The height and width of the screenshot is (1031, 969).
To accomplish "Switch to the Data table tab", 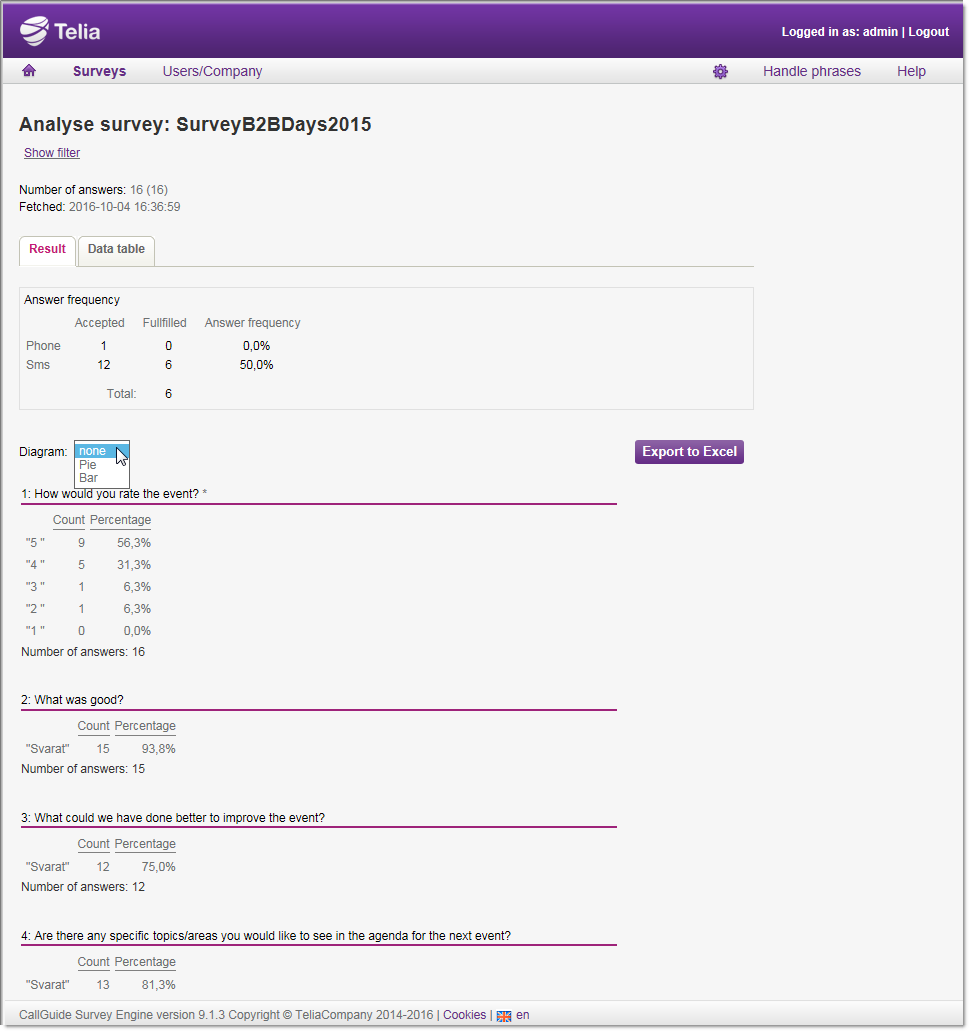I will point(116,249).
